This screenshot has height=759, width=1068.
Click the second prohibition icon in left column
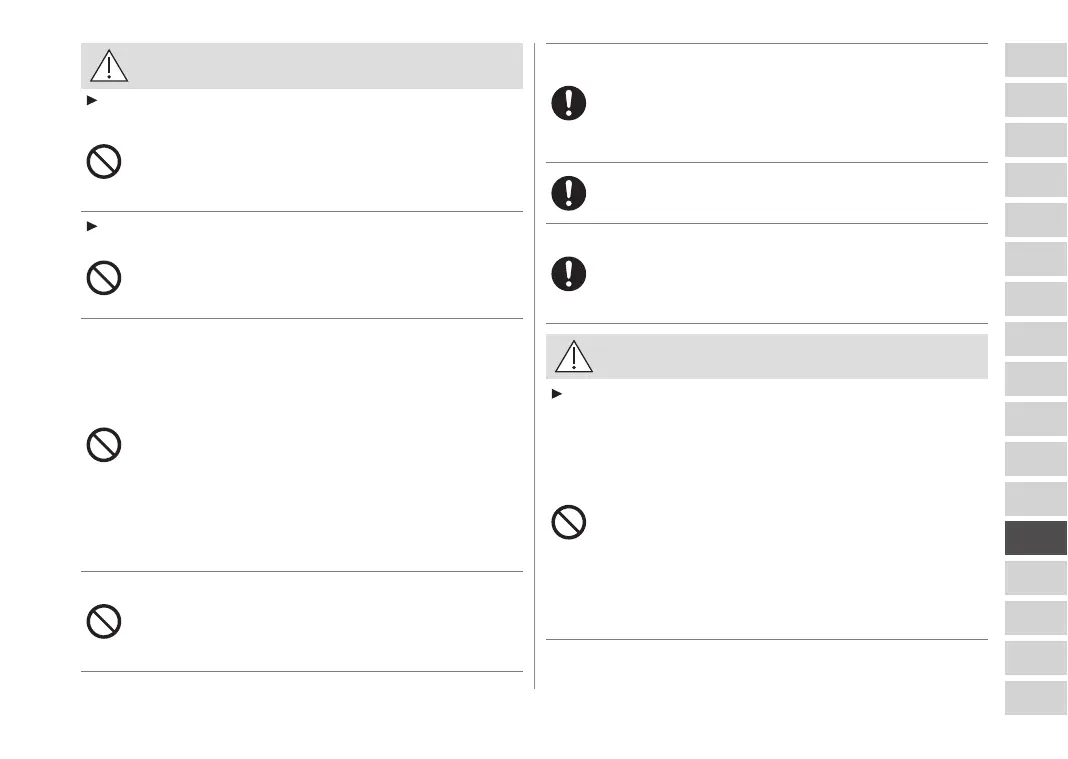[104, 277]
